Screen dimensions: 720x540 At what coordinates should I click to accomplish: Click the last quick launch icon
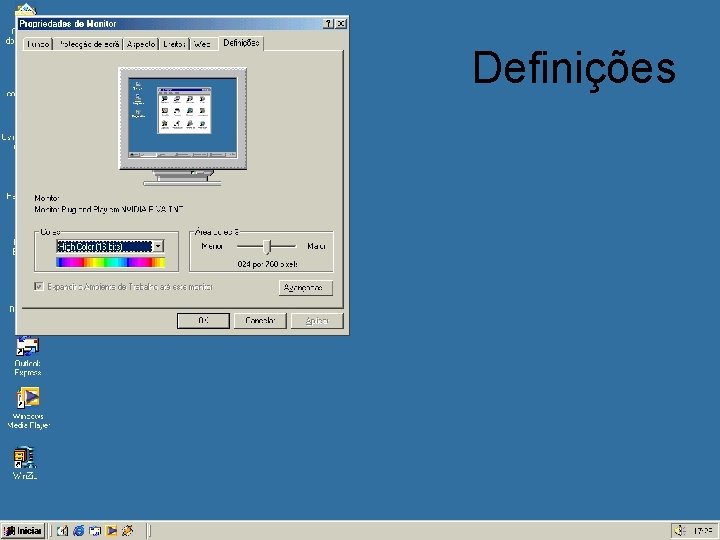(128, 531)
